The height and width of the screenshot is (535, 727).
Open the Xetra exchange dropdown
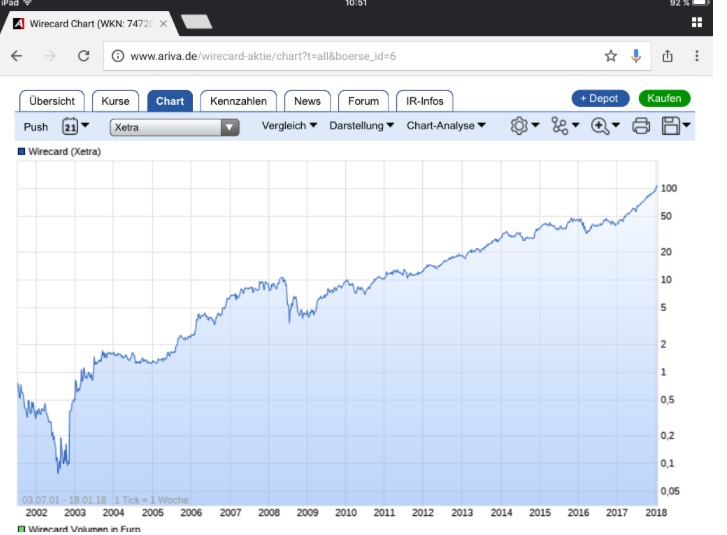coord(174,127)
